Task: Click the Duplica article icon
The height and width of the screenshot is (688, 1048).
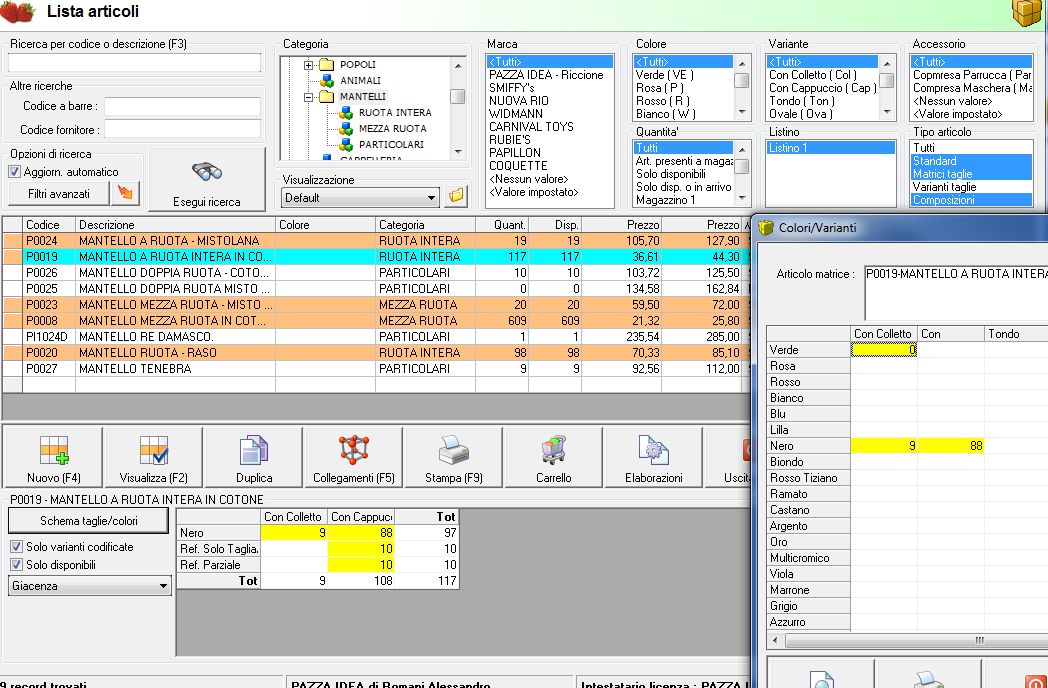Action: (253, 457)
